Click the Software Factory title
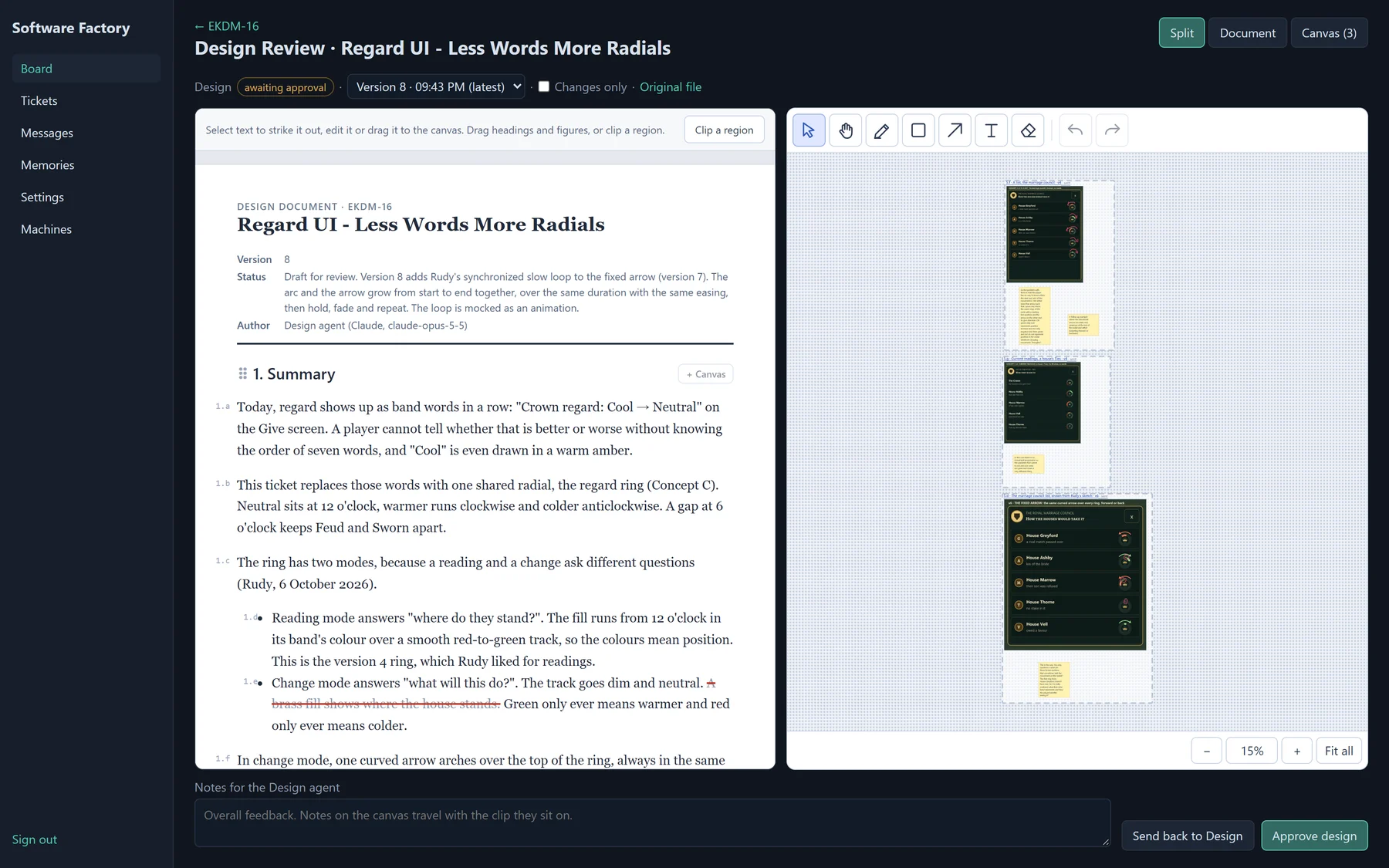 pos(71,28)
